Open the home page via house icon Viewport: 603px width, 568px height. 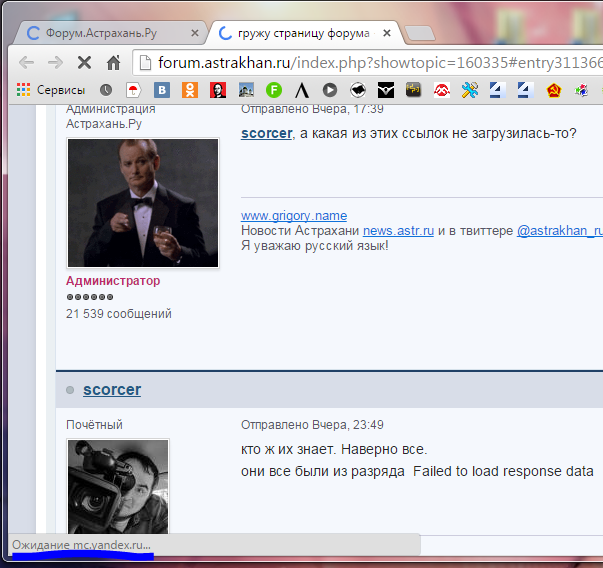pos(113,62)
